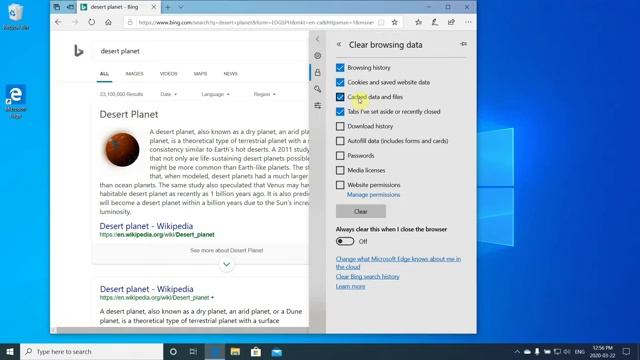640x360 pixels.
Task: Check Autofill data checkbox
Action: [x=340, y=141]
